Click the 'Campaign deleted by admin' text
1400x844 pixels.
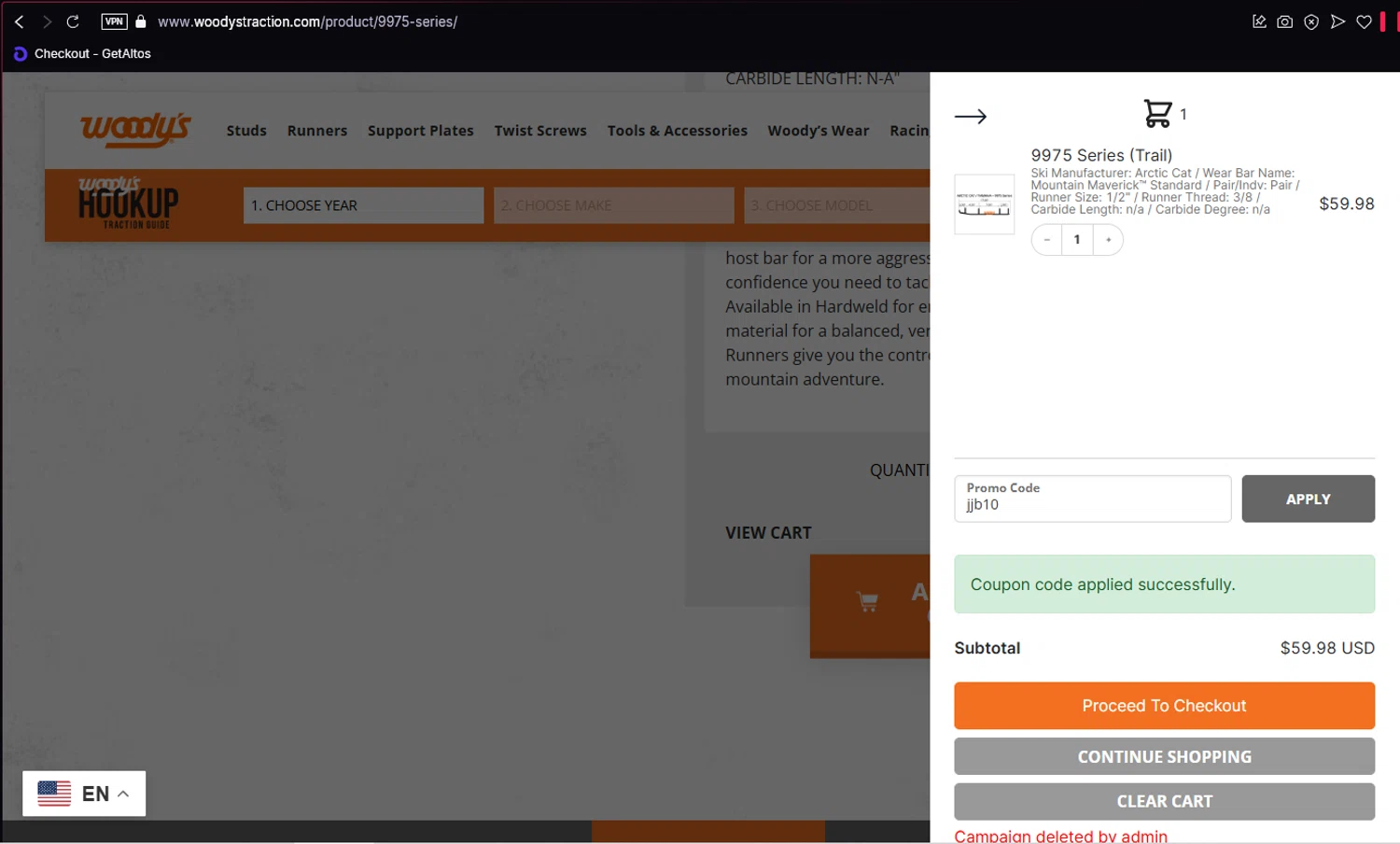(1060, 837)
